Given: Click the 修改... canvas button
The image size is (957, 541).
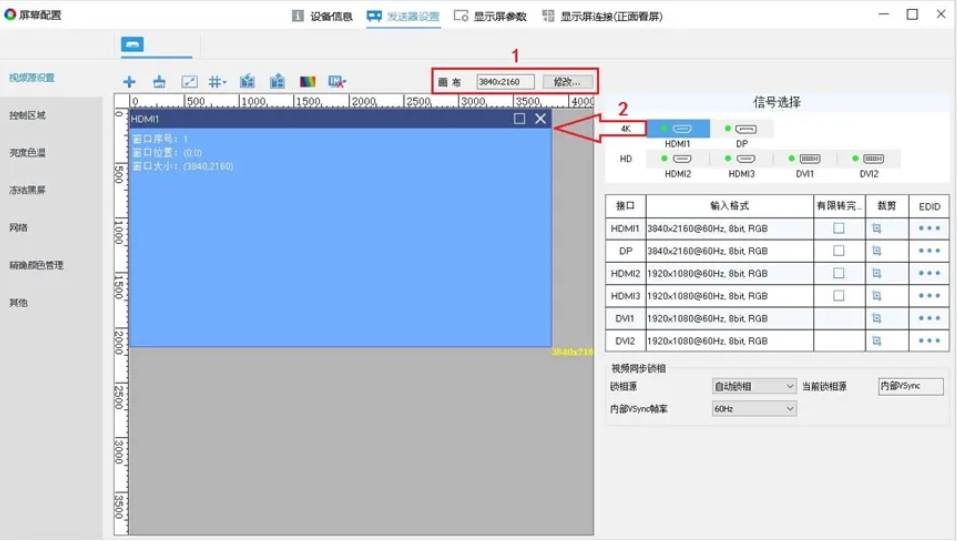Looking at the screenshot, I should 566,82.
